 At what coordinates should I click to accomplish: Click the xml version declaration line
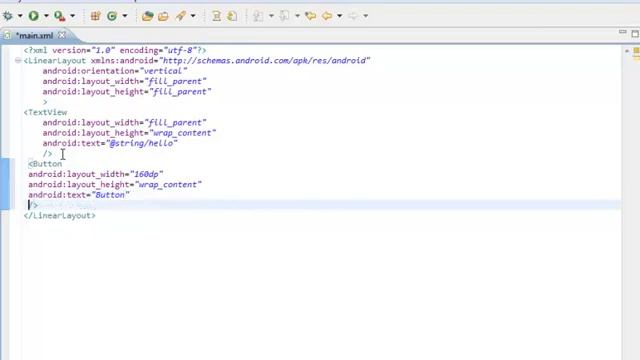point(115,50)
